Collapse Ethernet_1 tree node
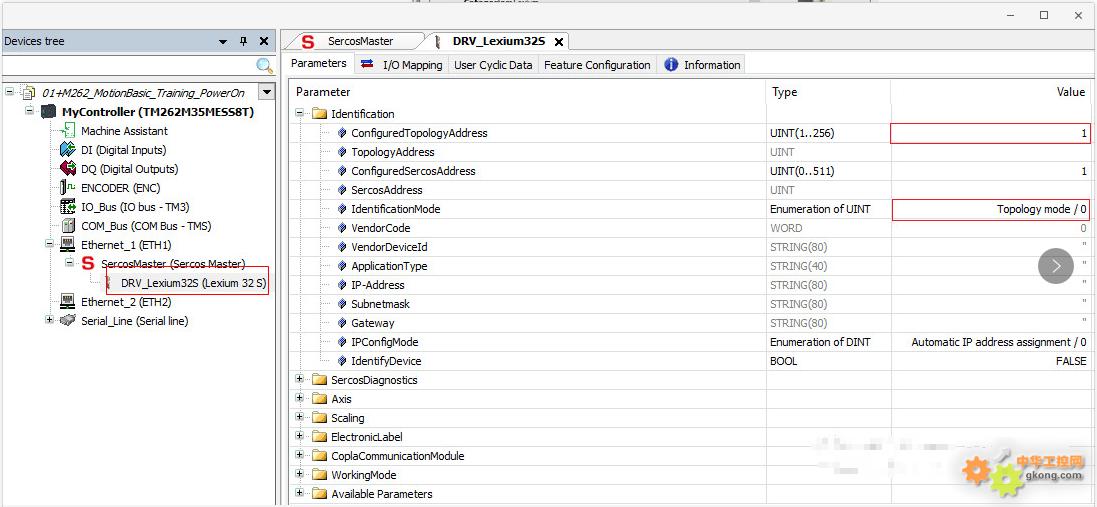Screen dimensions: 1097x507 pos(49,244)
